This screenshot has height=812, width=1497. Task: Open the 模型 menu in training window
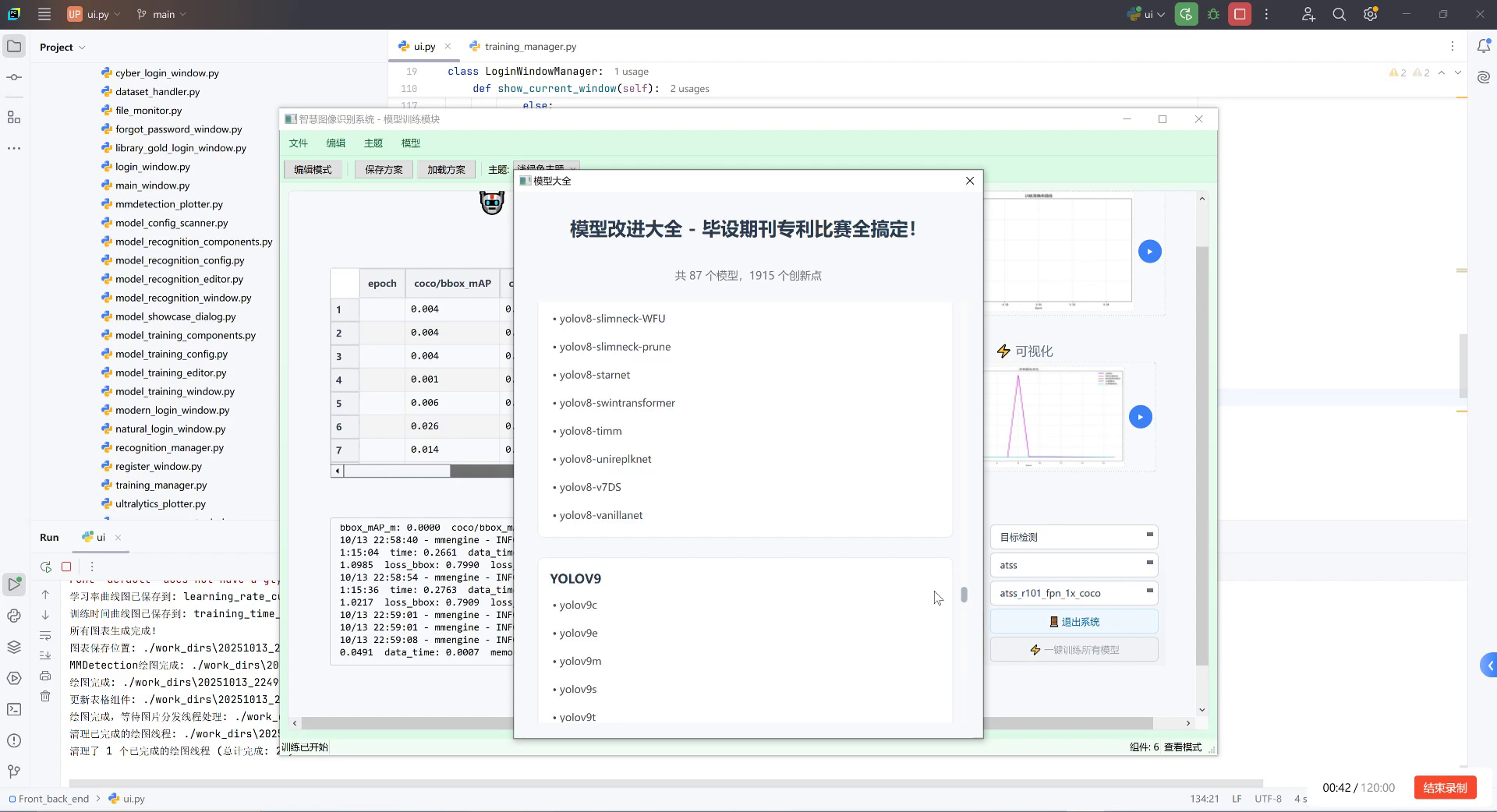[x=411, y=143]
